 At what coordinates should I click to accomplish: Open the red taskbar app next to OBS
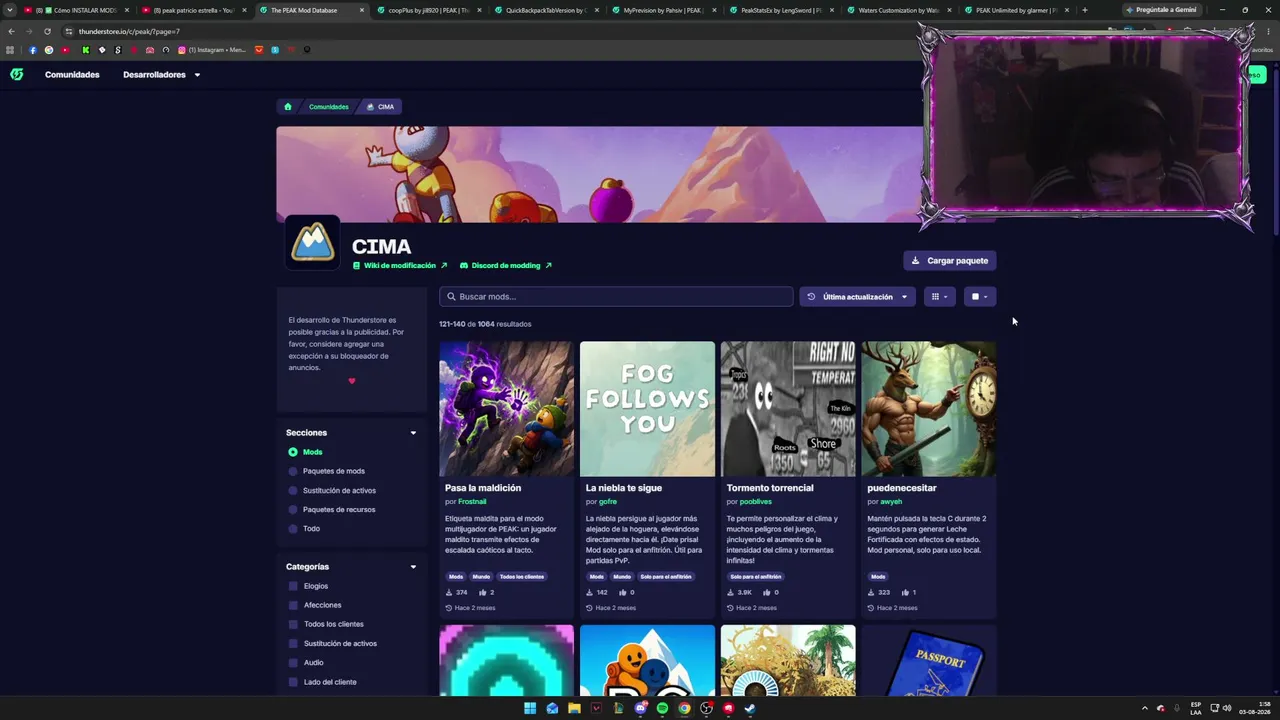(x=728, y=708)
